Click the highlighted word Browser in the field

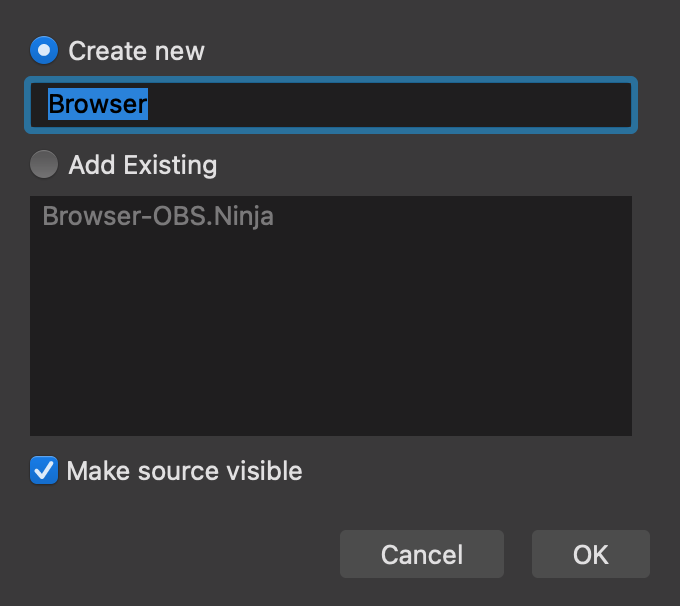[98, 104]
